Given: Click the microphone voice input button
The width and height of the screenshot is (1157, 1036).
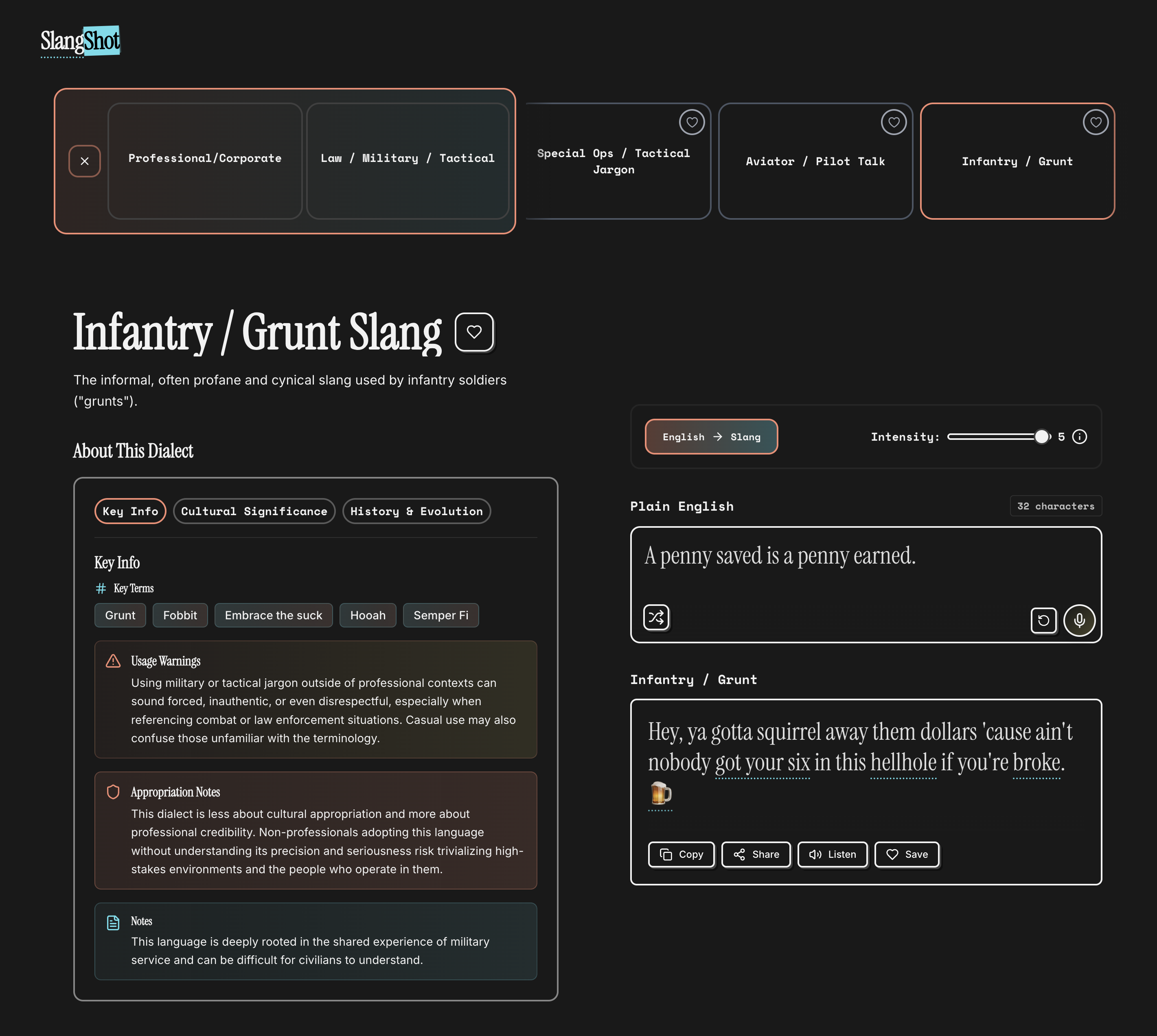Looking at the screenshot, I should [1079, 620].
